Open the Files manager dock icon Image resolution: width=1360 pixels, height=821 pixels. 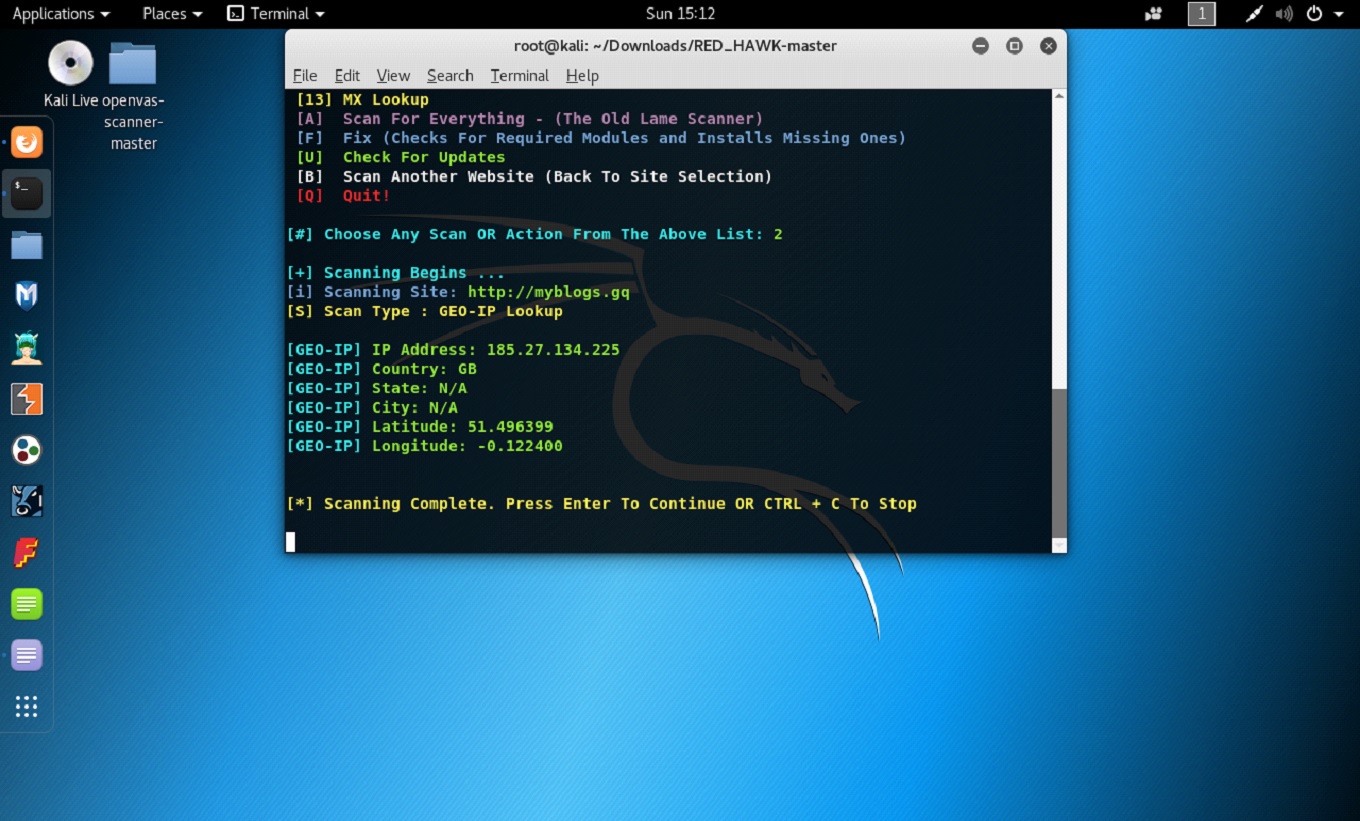tap(26, 245)
